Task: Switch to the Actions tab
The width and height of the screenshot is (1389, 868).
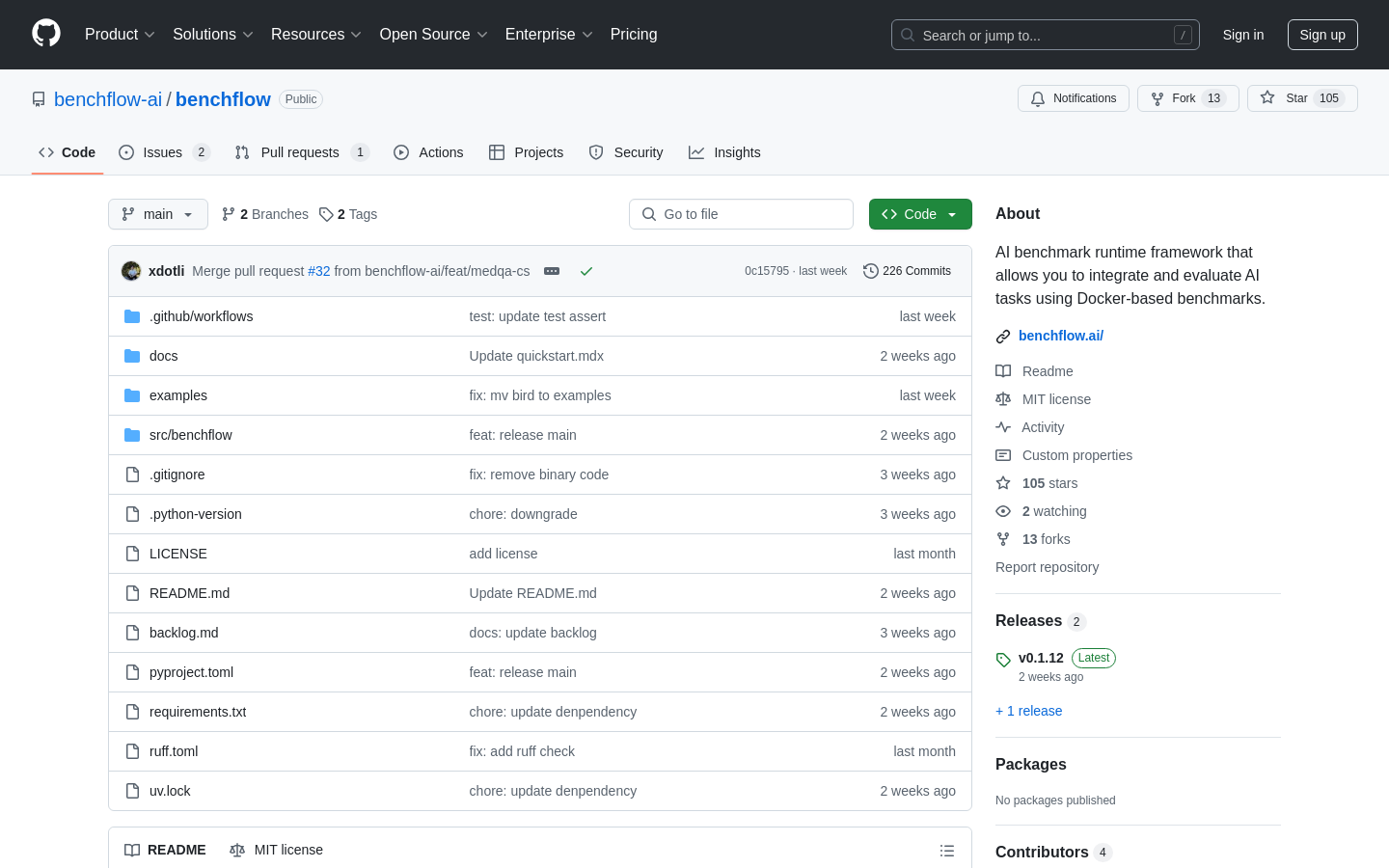Action: click(x=428, y=152)
